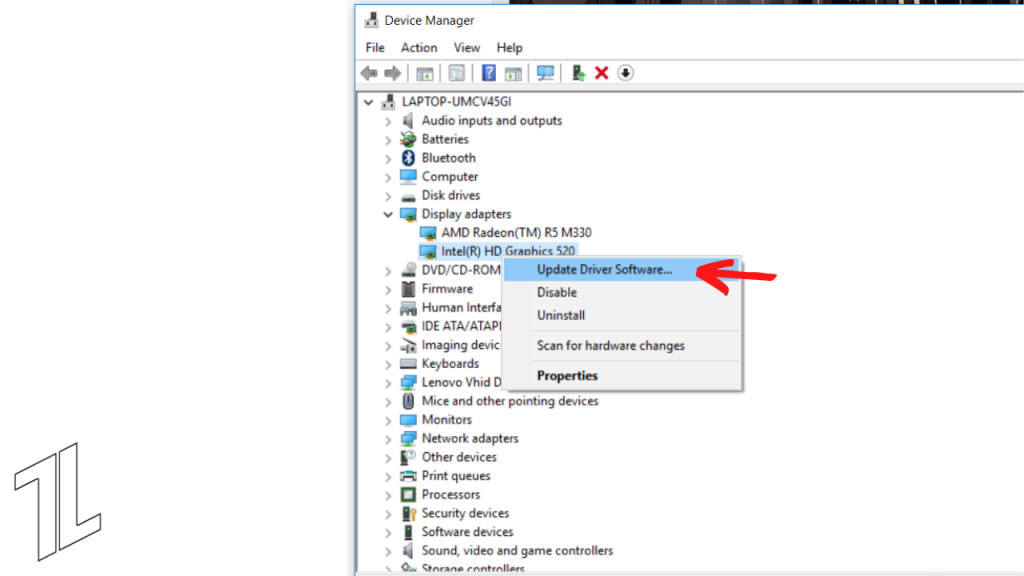Click the Properties toolbar icon
The height and width of the screenshot is (576, 1024).
coord(457,73)
